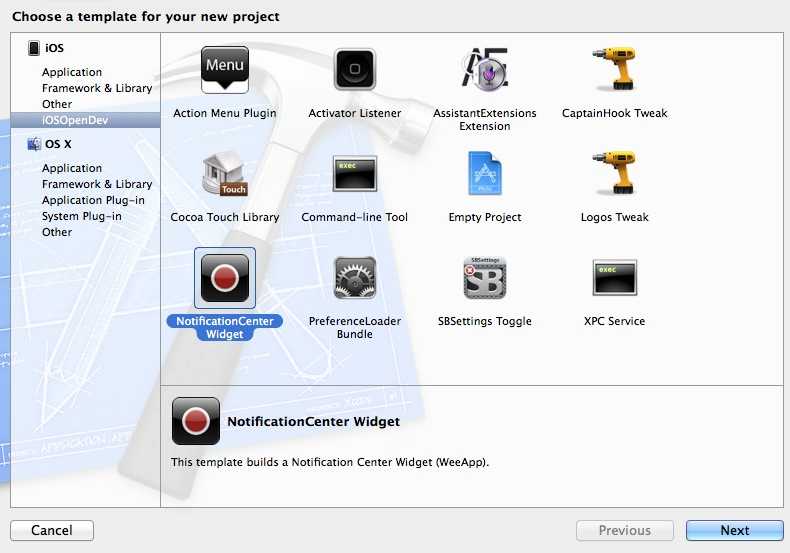Click the highlighted NotificationCenter Widget label
790x553 pixels.
(225, 327)
